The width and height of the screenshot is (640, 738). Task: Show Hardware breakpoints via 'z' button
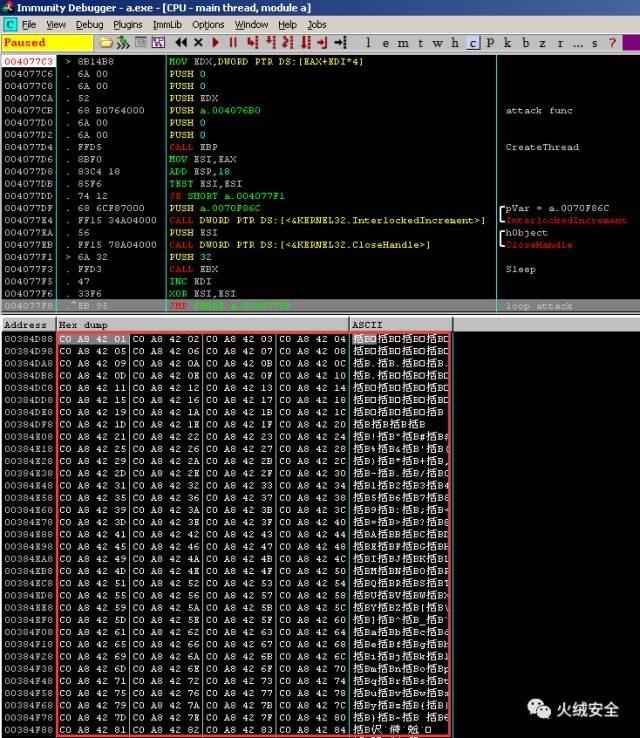pyautogui.click(x=543, y=43)
